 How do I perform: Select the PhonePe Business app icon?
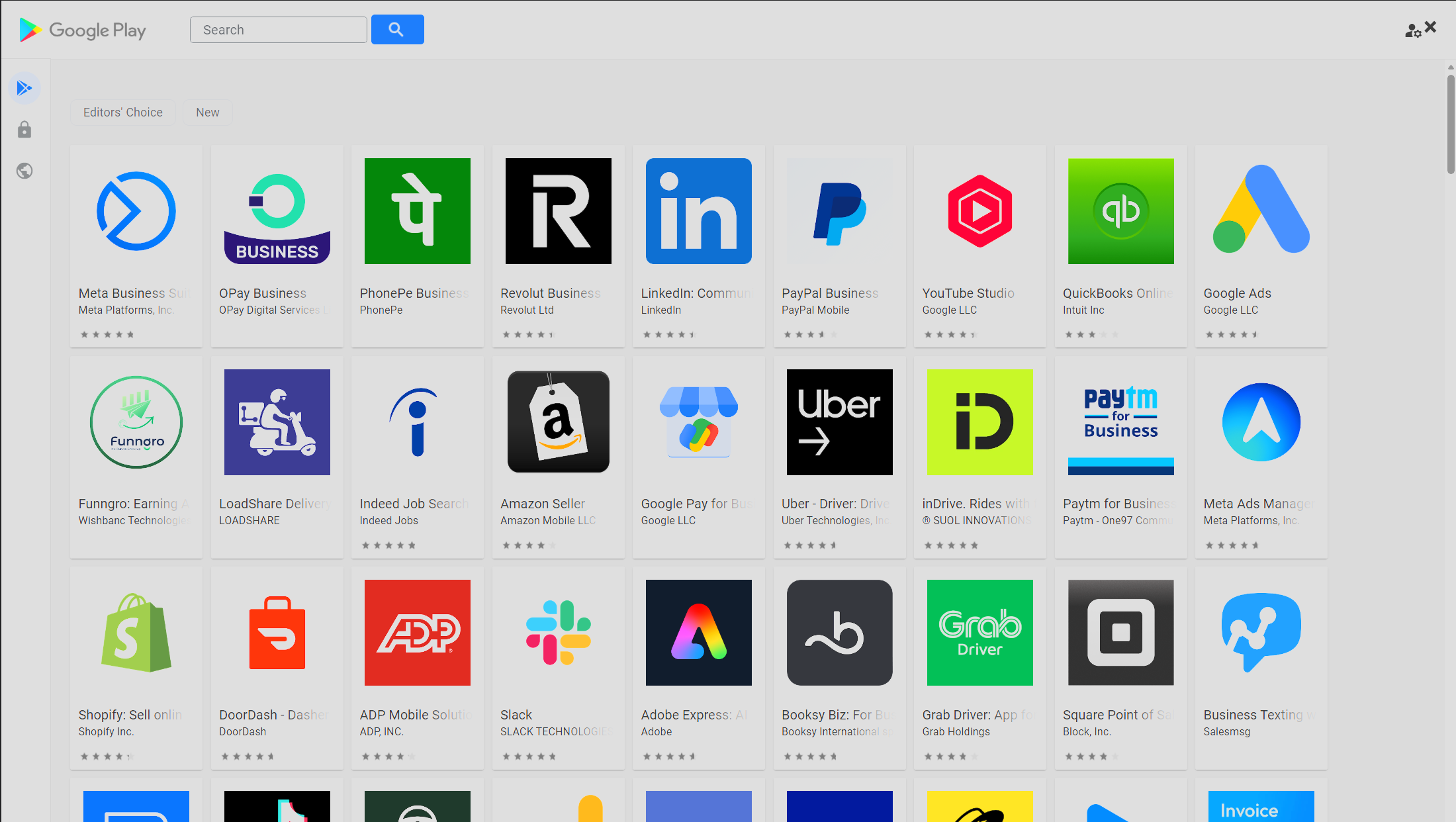coord(418,211)
